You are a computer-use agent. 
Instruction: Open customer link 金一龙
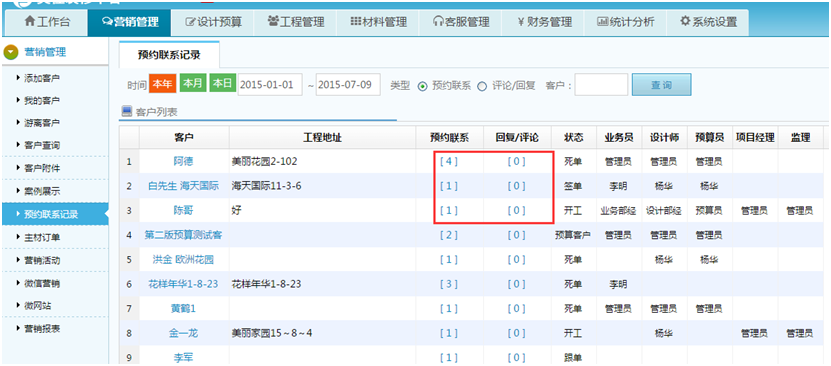183,333
